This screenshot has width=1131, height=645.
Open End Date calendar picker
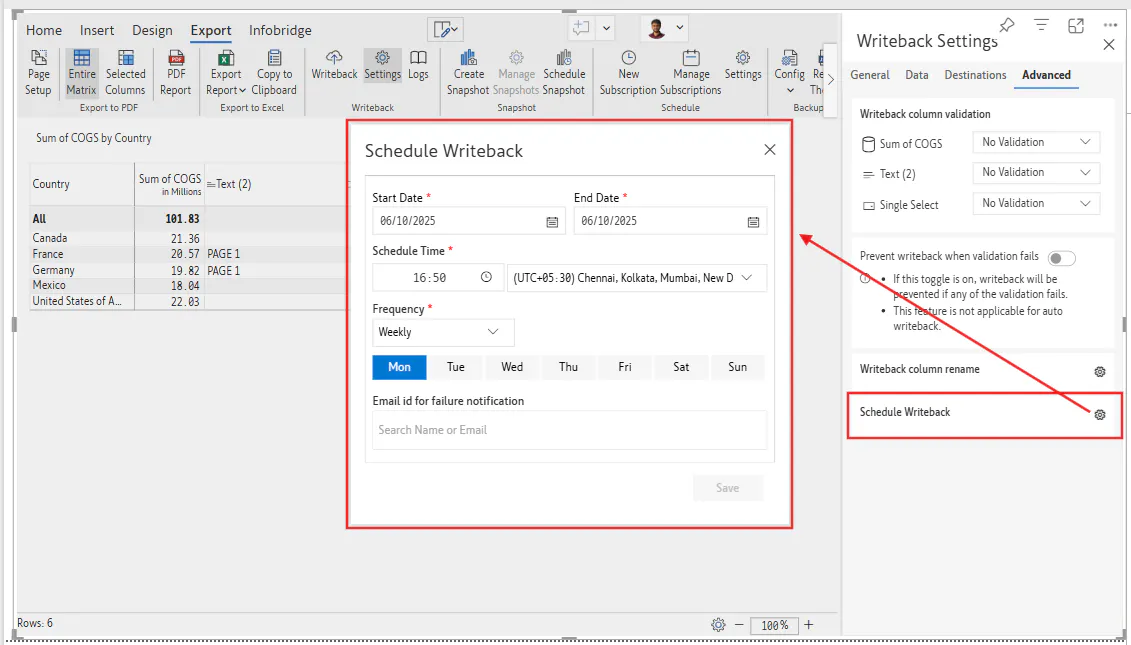pos(753,221)
